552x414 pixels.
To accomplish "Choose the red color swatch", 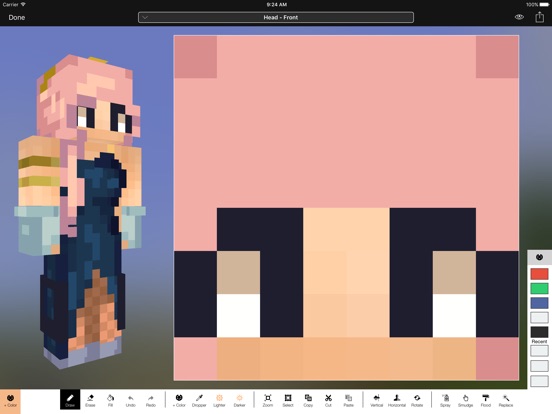I will click(539, 274).
